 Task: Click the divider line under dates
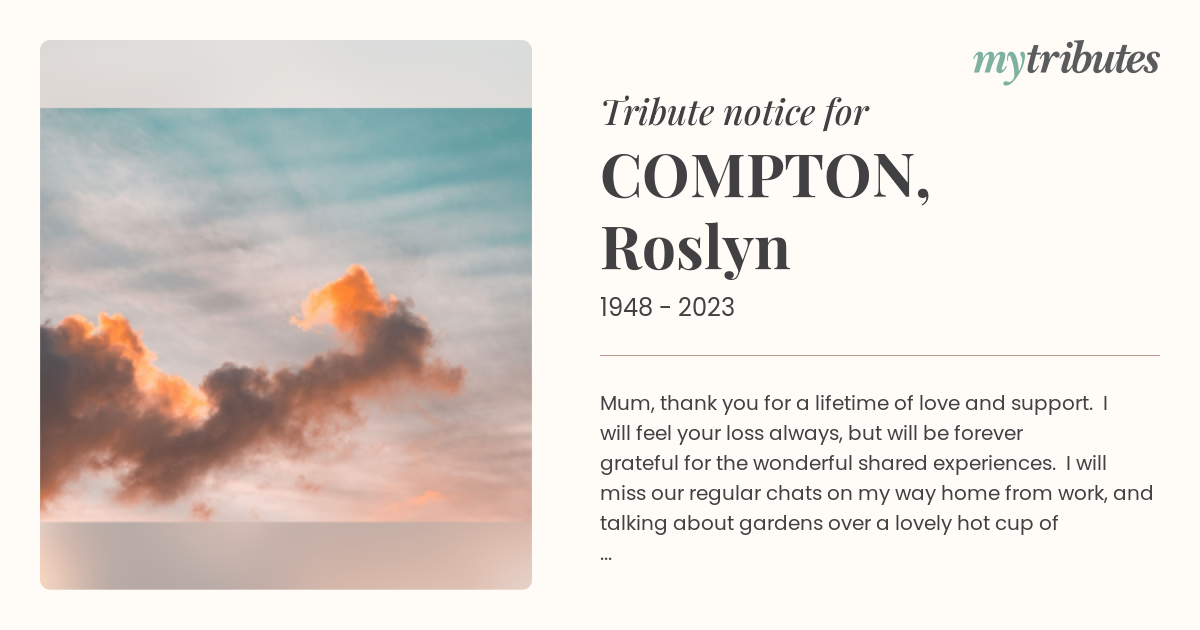(x=880, y=355)
